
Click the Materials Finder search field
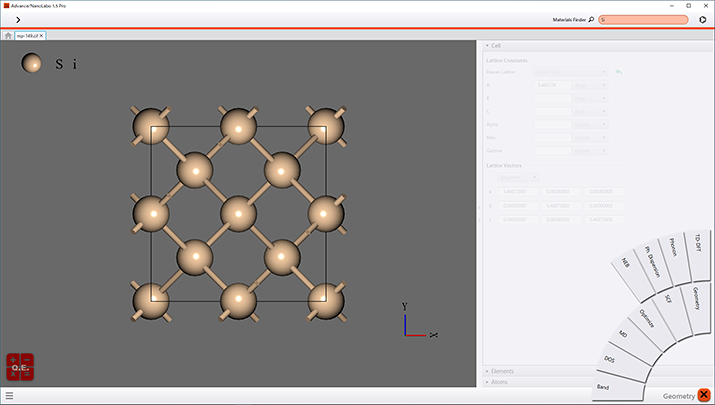pyautogui.click(x=643, y=20)
